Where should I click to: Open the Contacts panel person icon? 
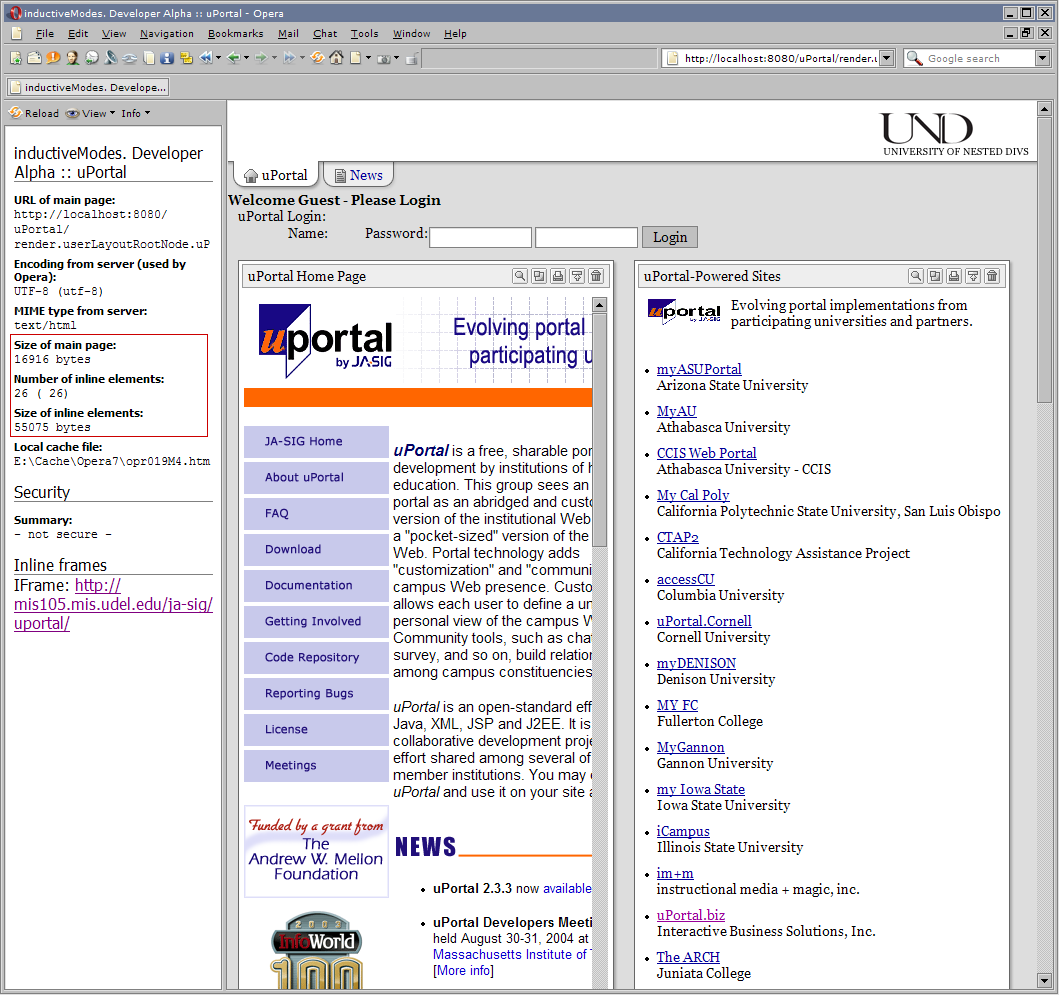coord(72,58)
